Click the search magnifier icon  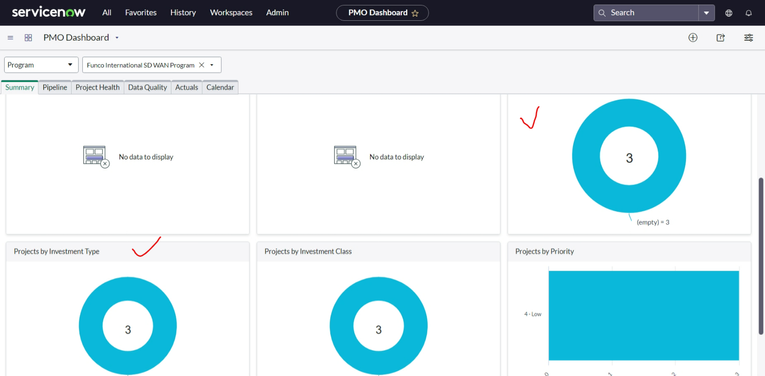(602, 13)
